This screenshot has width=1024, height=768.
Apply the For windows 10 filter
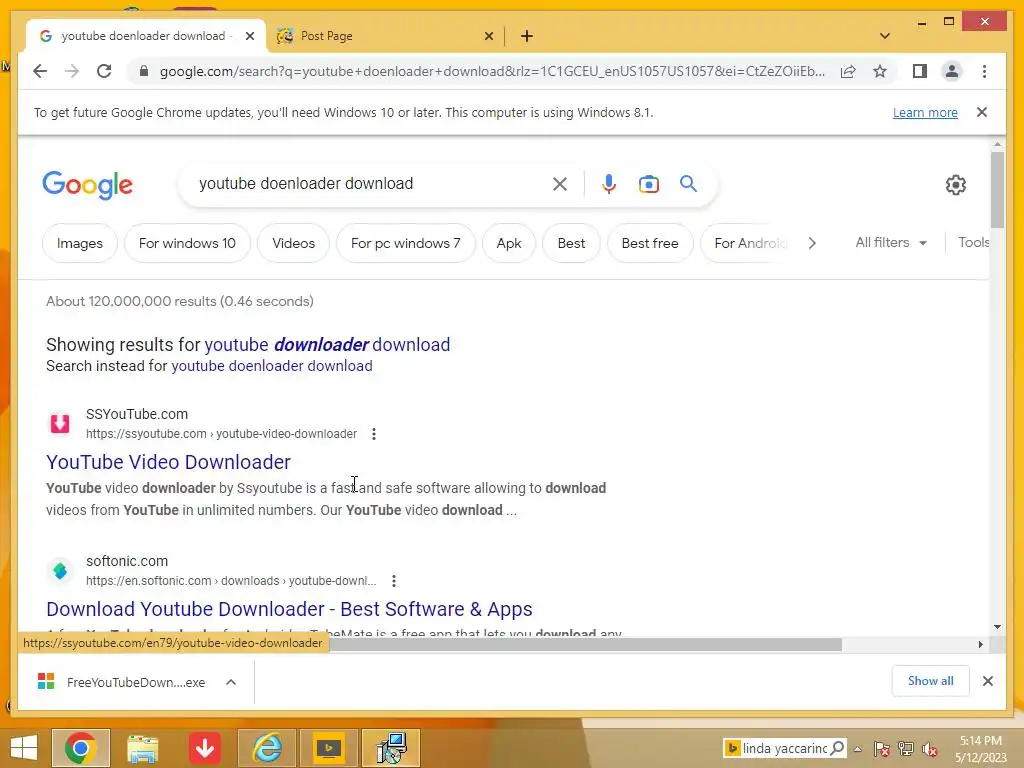point(187,243)
